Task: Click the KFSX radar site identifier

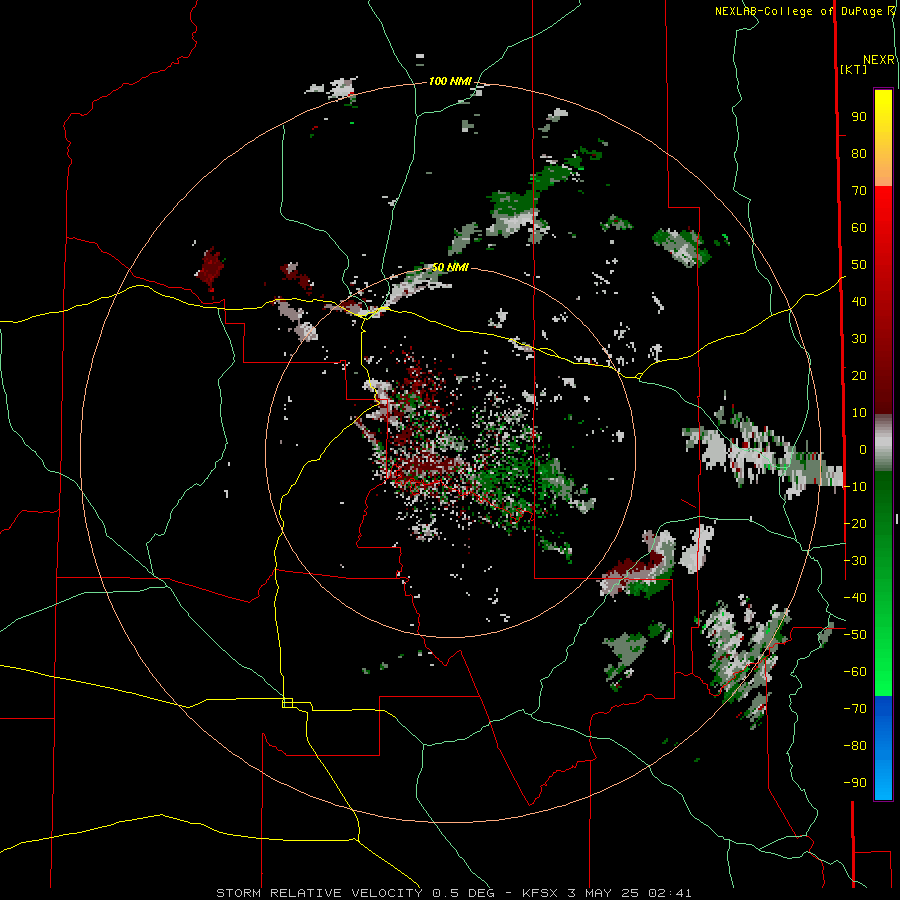Action: click(x=541, y=893)
